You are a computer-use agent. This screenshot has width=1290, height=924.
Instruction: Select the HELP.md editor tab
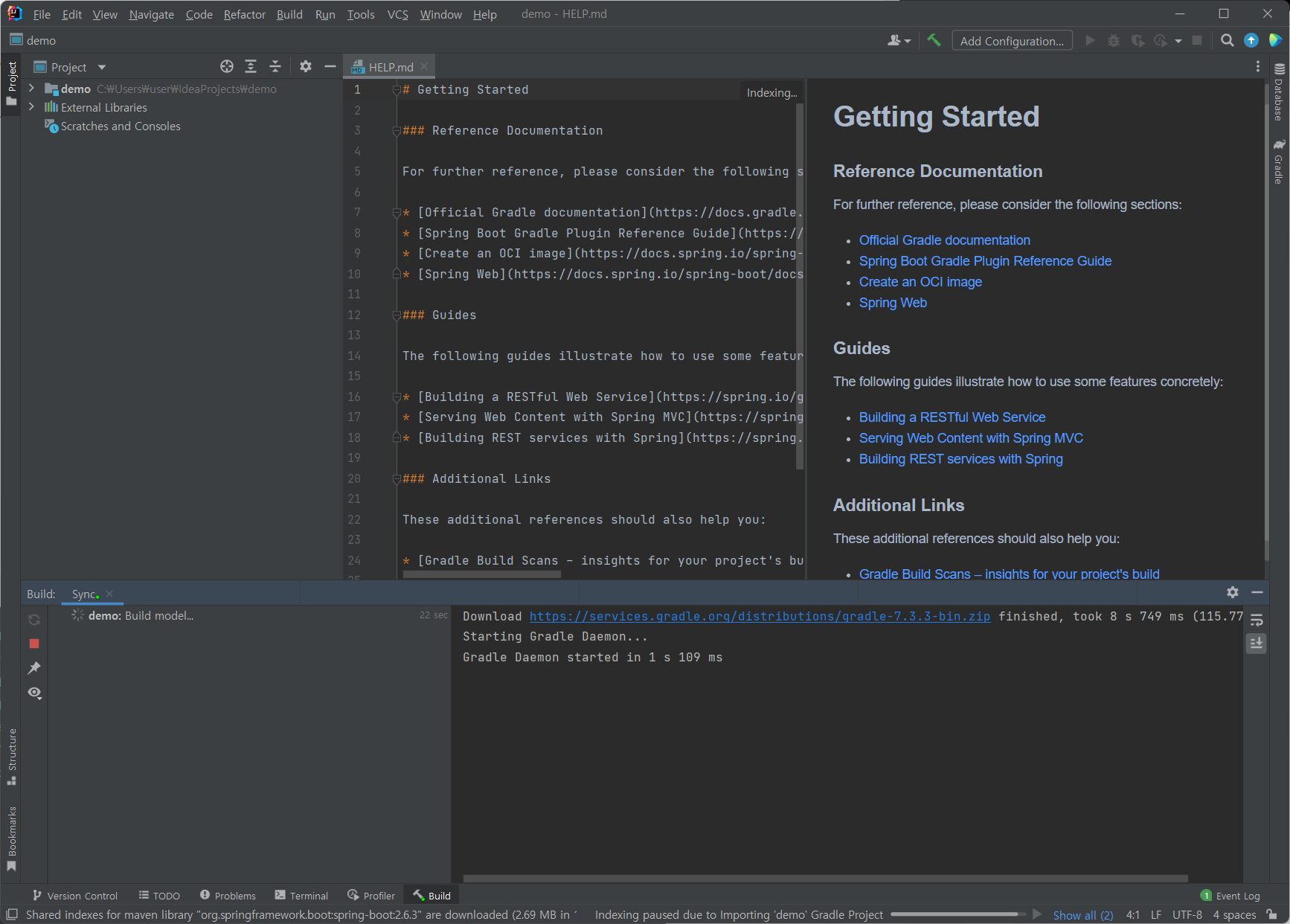point(389,67)
